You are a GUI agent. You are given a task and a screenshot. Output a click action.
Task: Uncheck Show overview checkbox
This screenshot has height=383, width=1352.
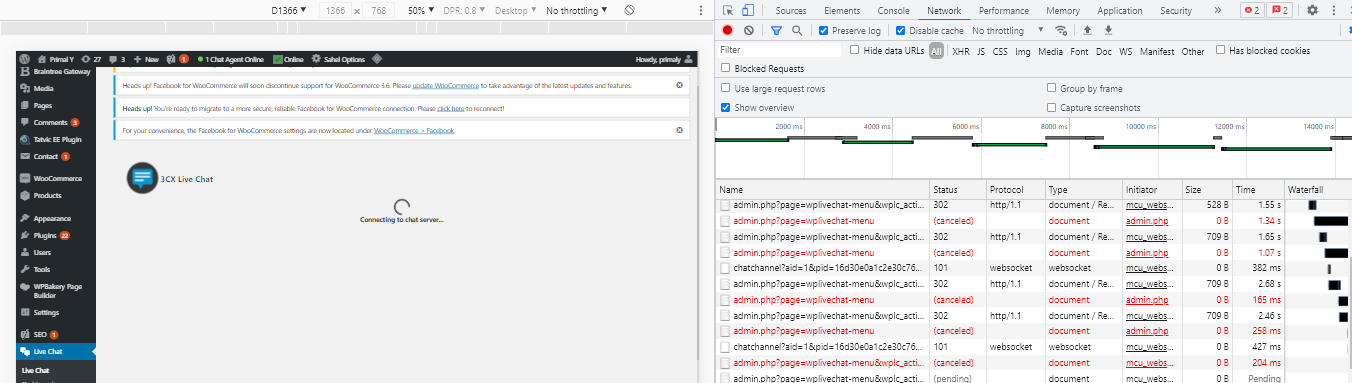click(x=726, y=107)
